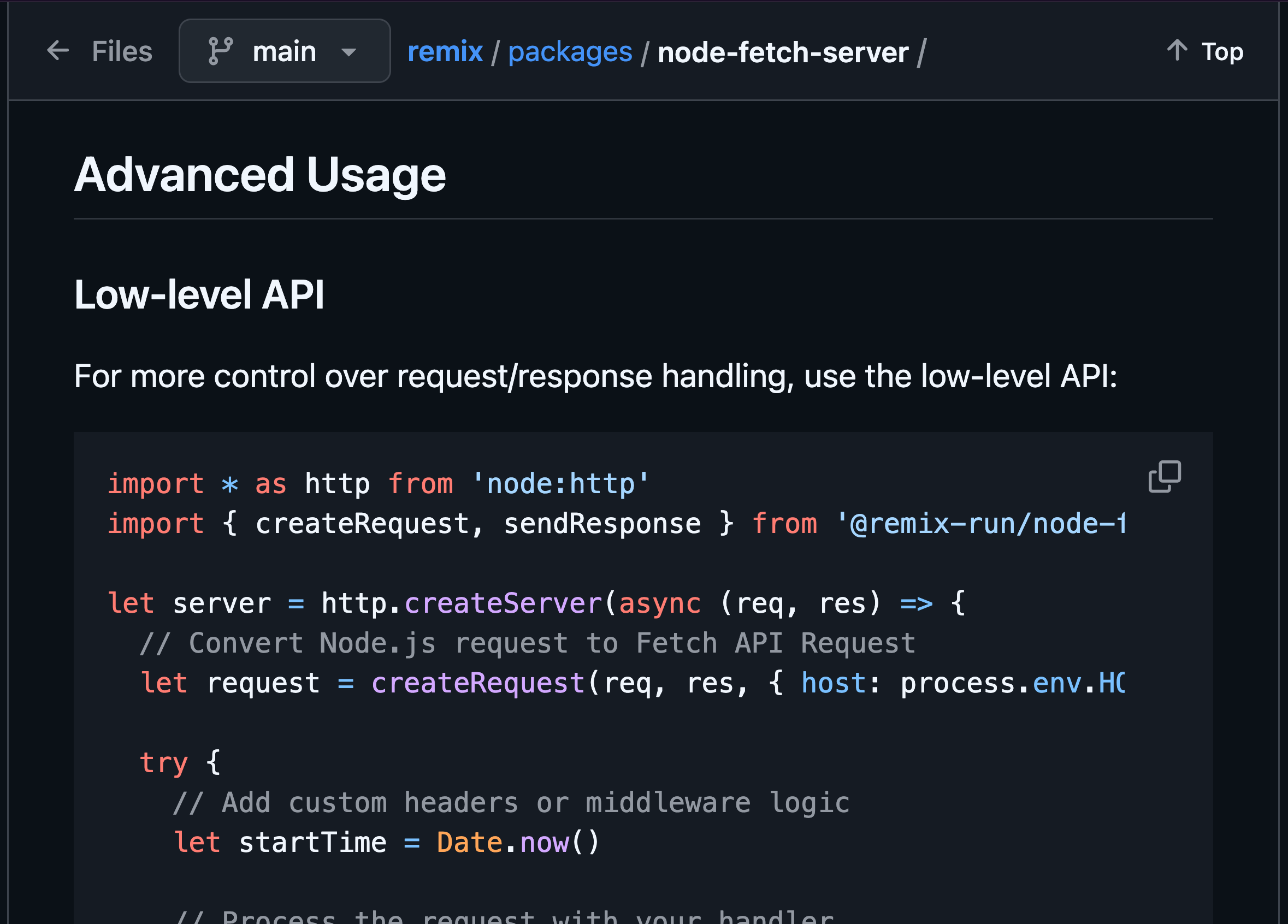Image resolution: width=1288 pixels, height=924 pixels.
Task: Click the low-level API description paragraph
Action: [x=595, y=376]
